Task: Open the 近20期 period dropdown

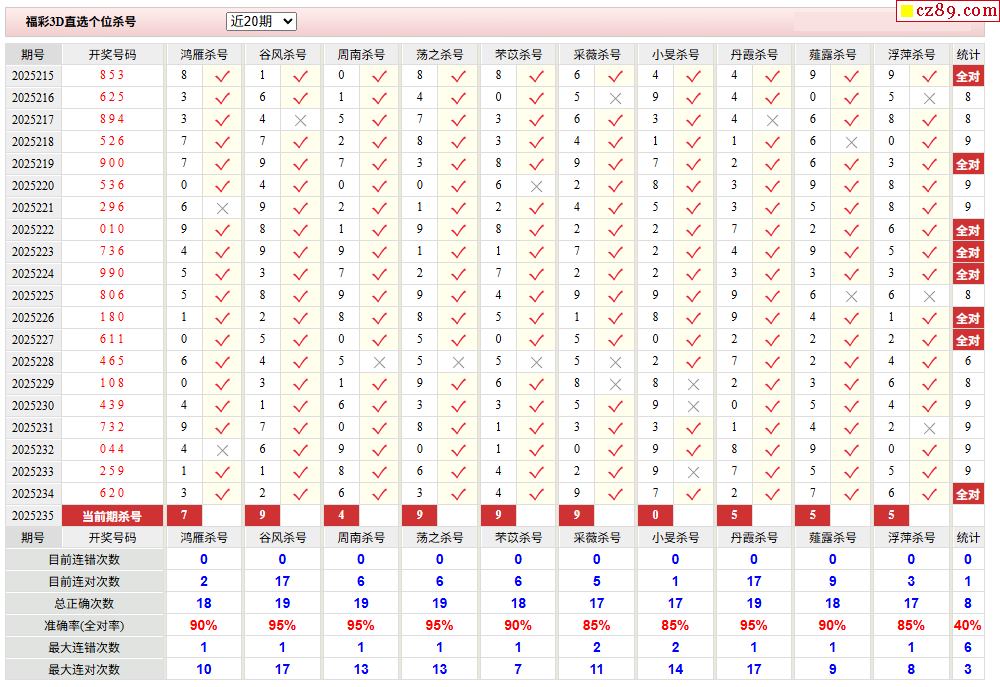Action: pos(261,21)
